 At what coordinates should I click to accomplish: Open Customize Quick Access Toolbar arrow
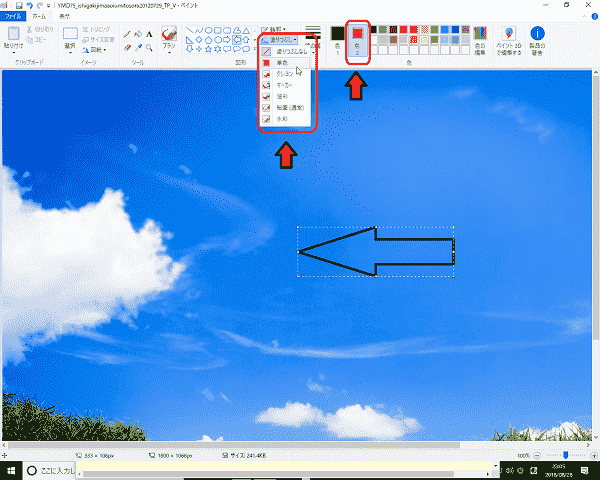[49, 6]
